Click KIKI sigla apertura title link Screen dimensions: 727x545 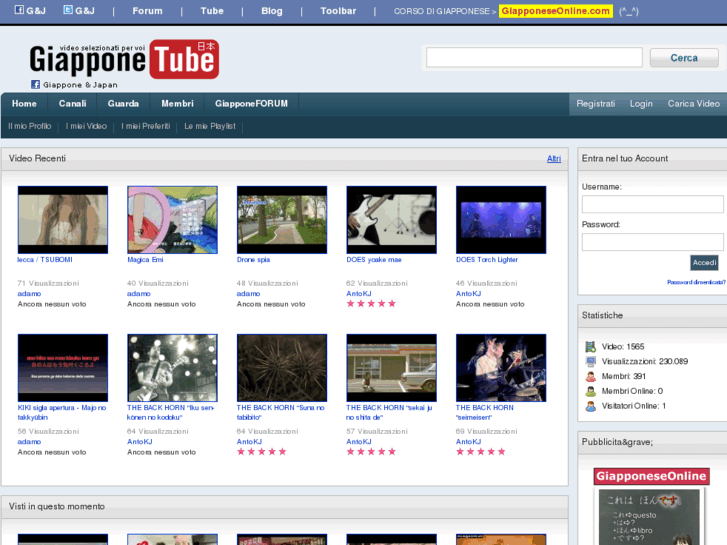(x=62, y=412)
